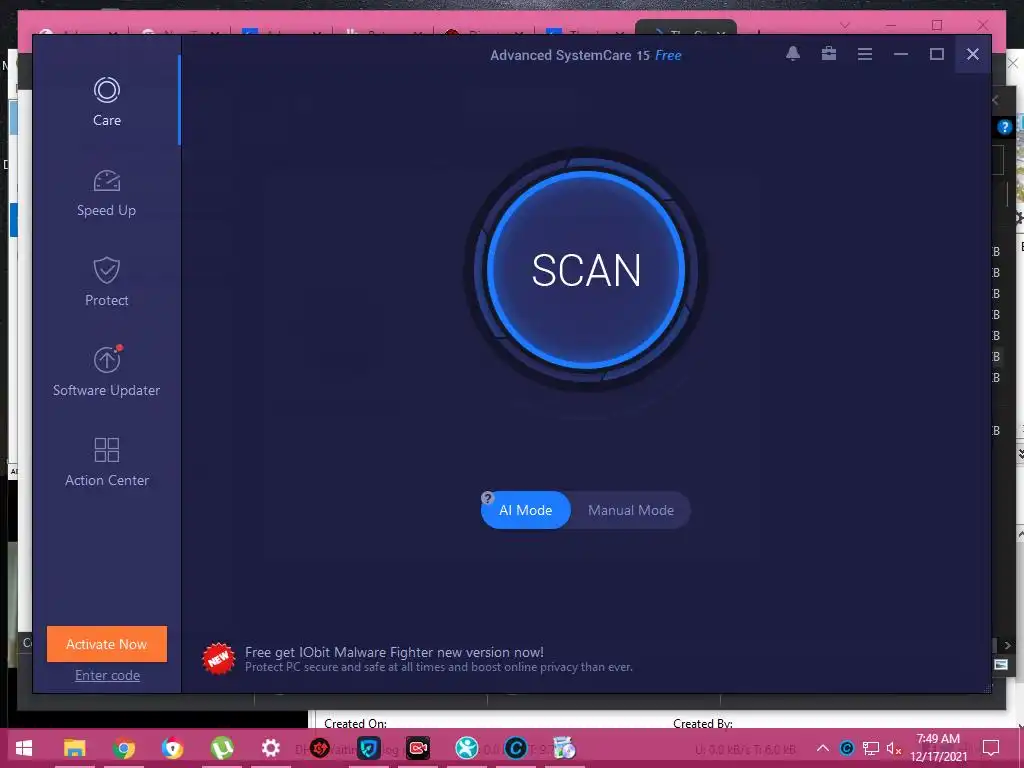Open File Explorer from taskbar
The width and height of the screenshot is (1024, 768).
74,748
